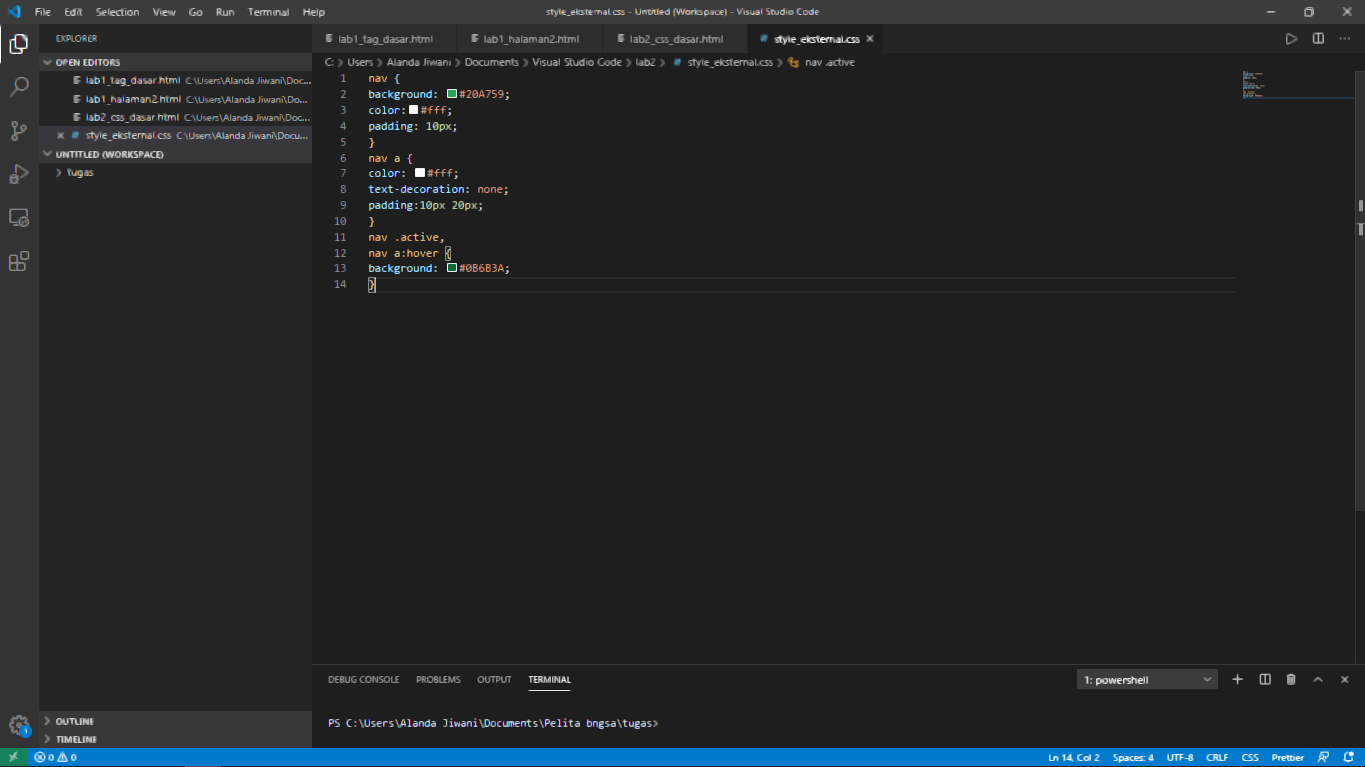Create a new terminal with plus icon
1365x767 pixels.
[x=1237, y=680]
